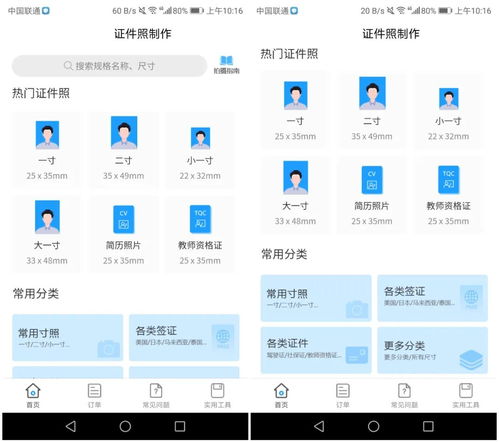
Task: Switch to 常见问题 tab in right phone screen
Action: 404,396
